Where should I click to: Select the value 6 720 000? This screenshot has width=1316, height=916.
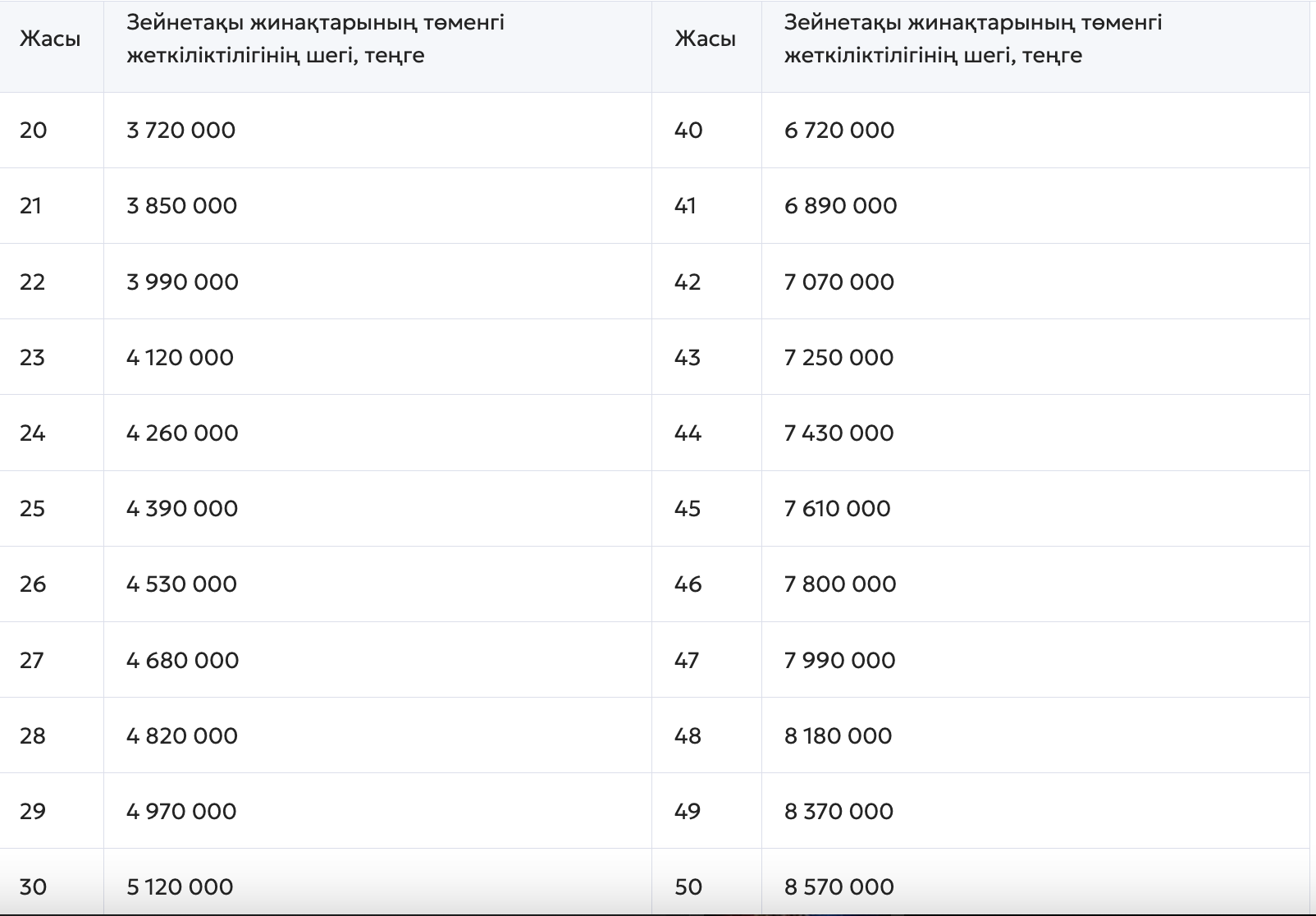click(838, 131)
